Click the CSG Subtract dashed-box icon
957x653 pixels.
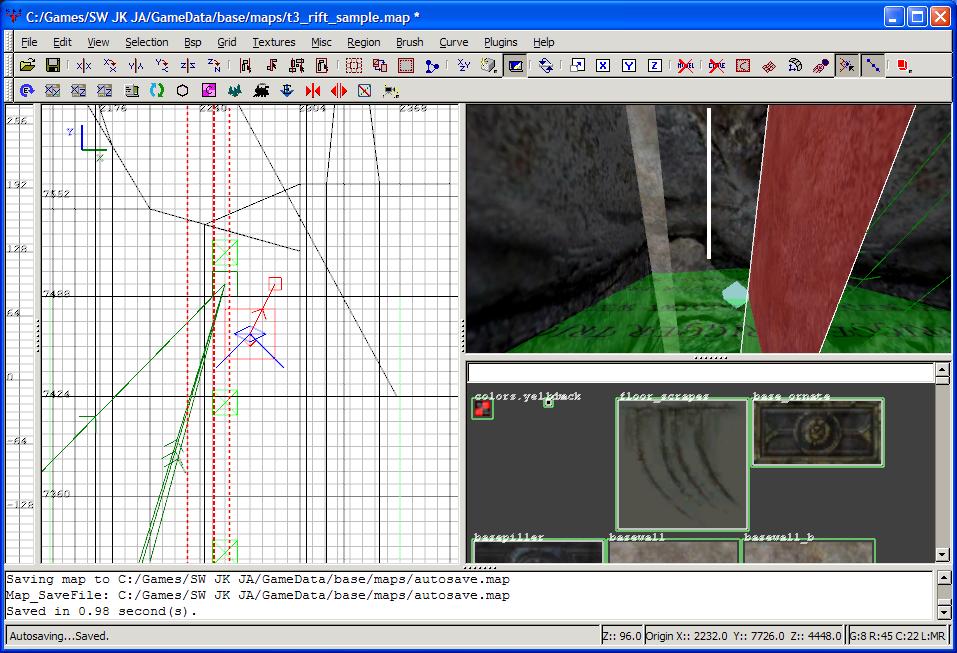(x=353, y=65)
